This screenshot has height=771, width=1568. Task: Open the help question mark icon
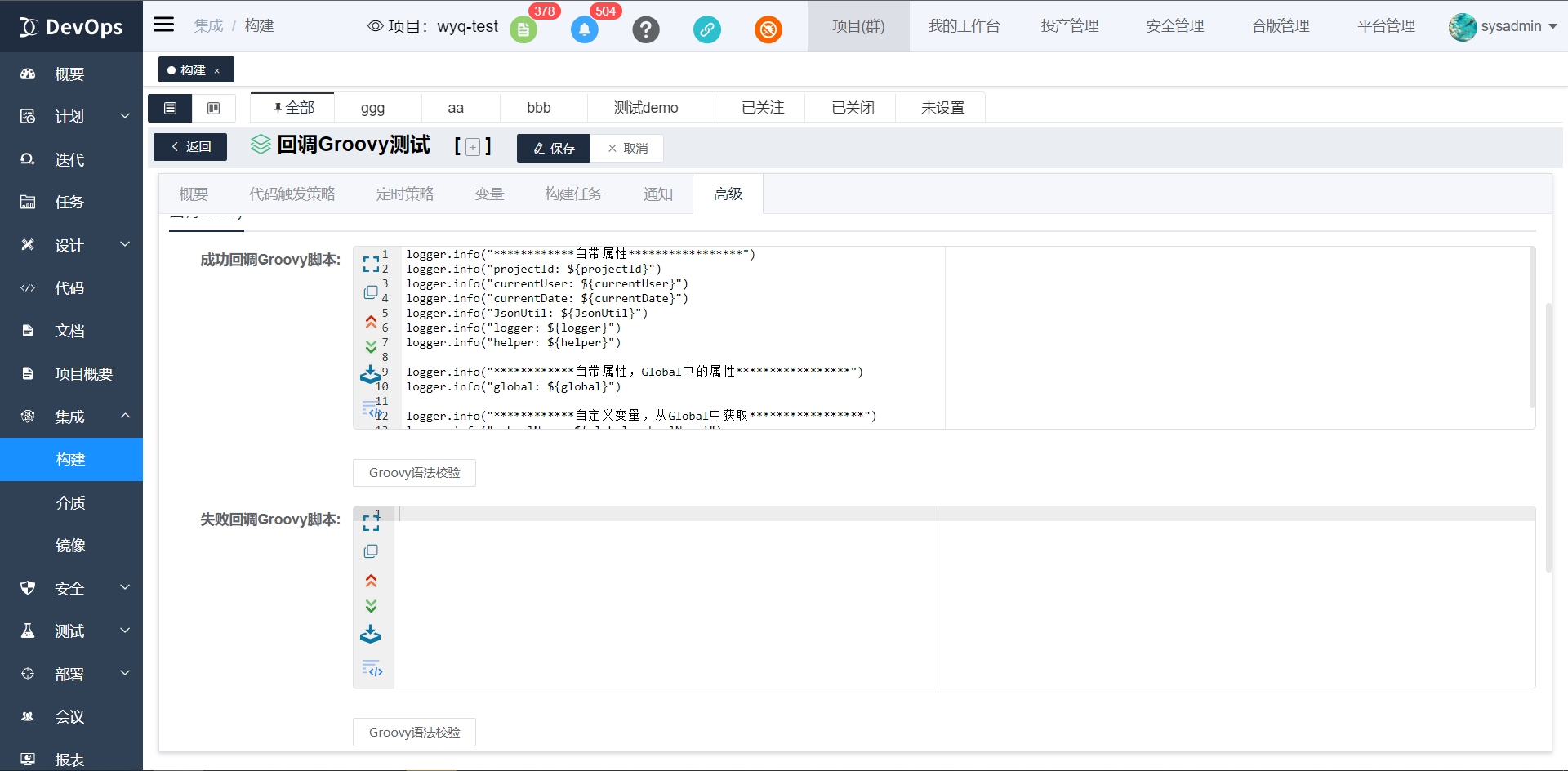click(x=645, y=30)
